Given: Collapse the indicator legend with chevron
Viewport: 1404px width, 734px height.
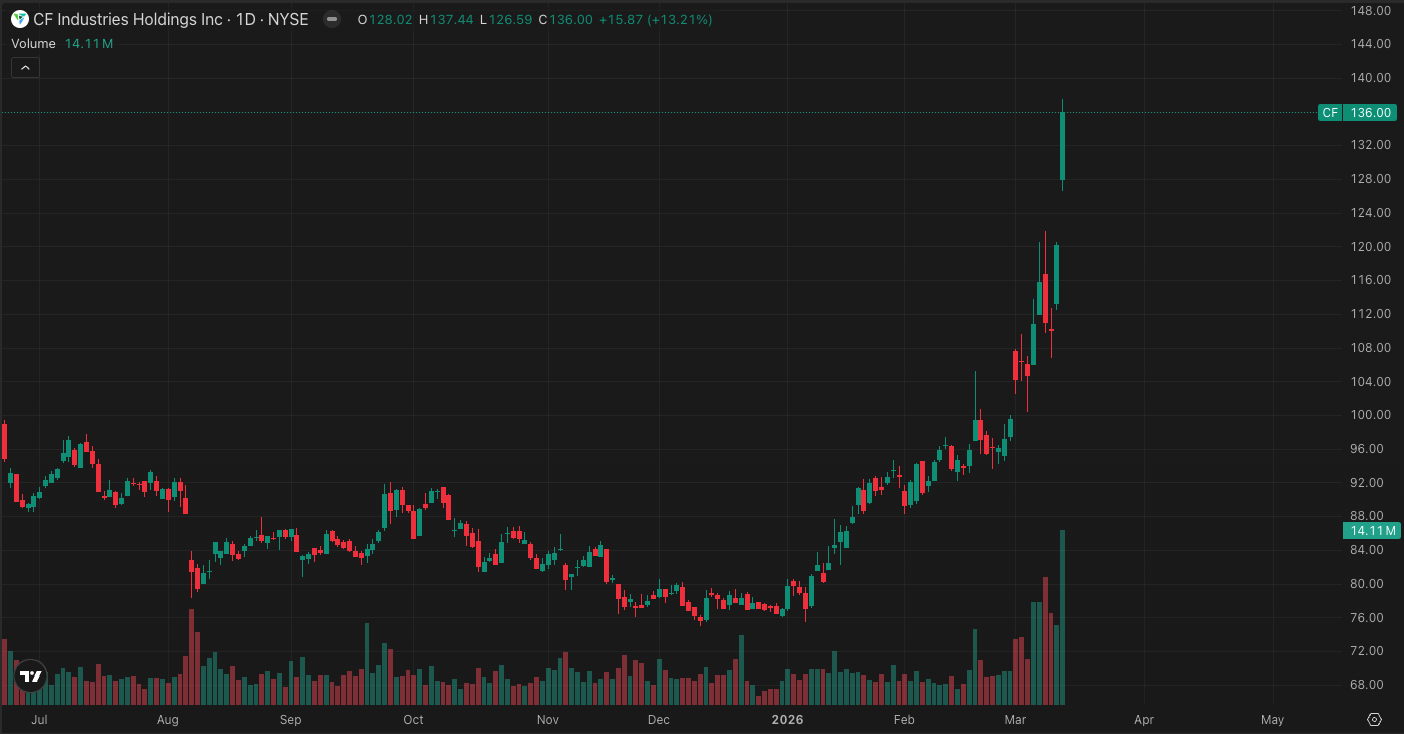Looking at the screenshot, I should tap(25, 67).
